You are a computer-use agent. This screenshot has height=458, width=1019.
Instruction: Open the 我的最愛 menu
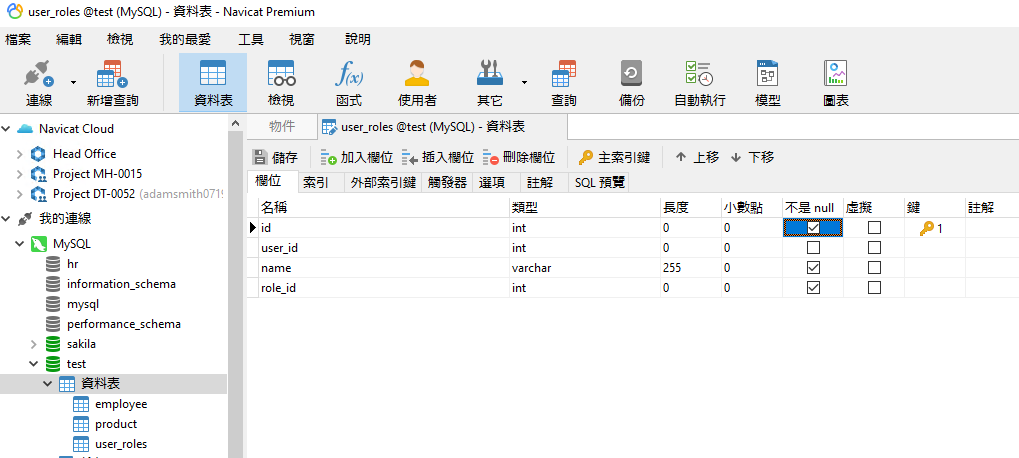pyautogui.click(x=185, y=40)
